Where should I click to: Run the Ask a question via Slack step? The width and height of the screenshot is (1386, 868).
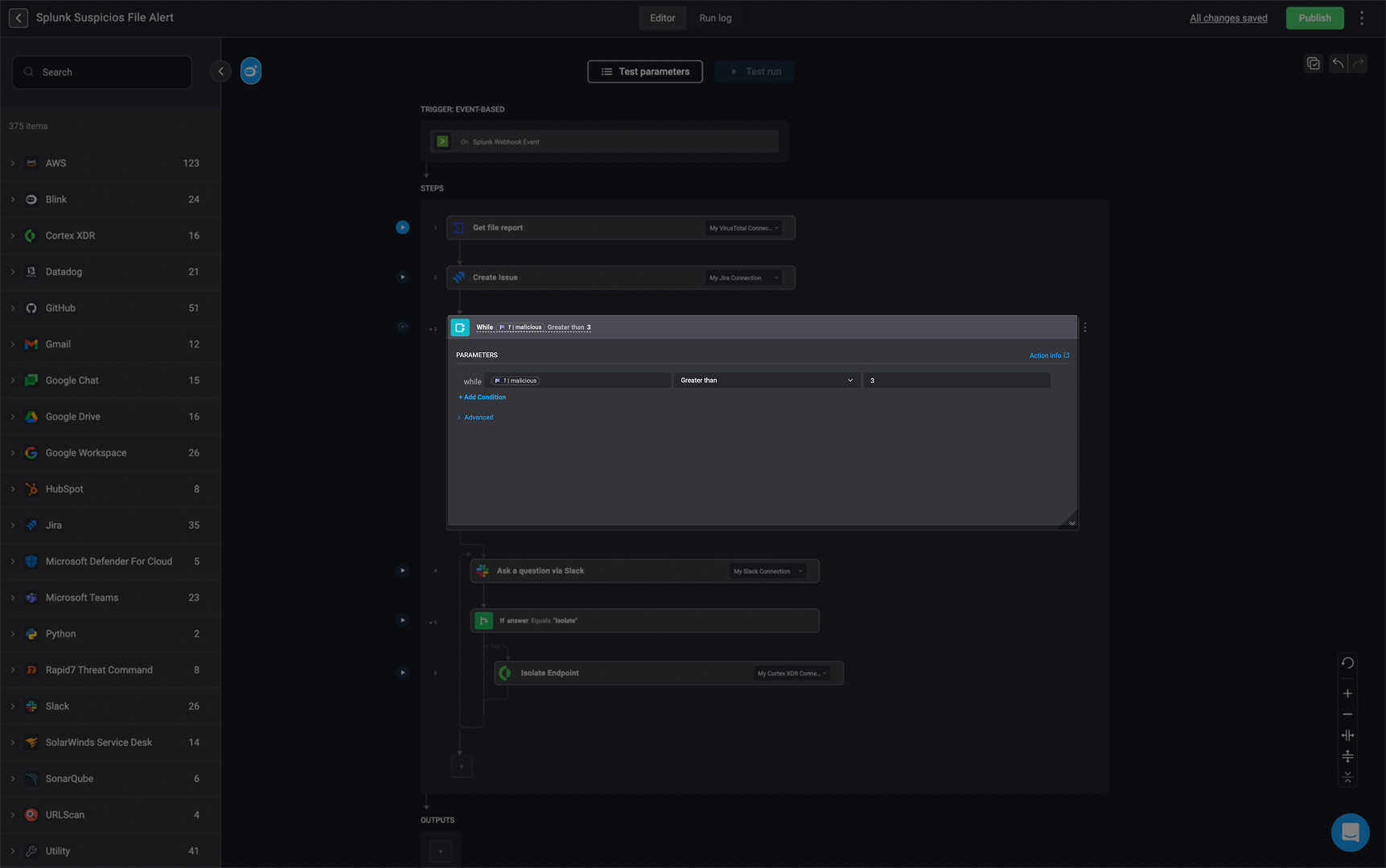(403, 571)
